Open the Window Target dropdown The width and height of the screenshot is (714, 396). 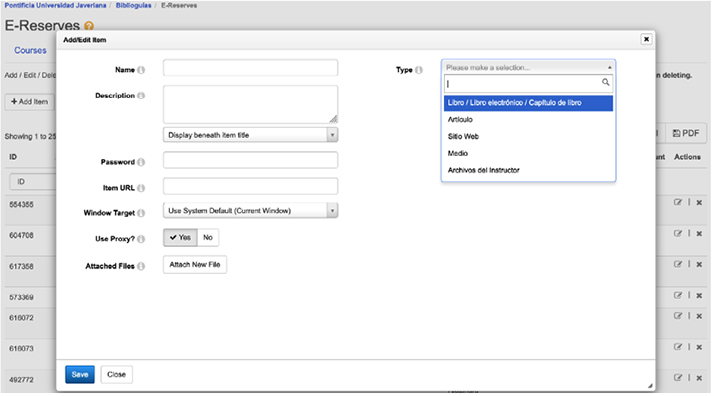pyautogui.click(x=250, y=210)
